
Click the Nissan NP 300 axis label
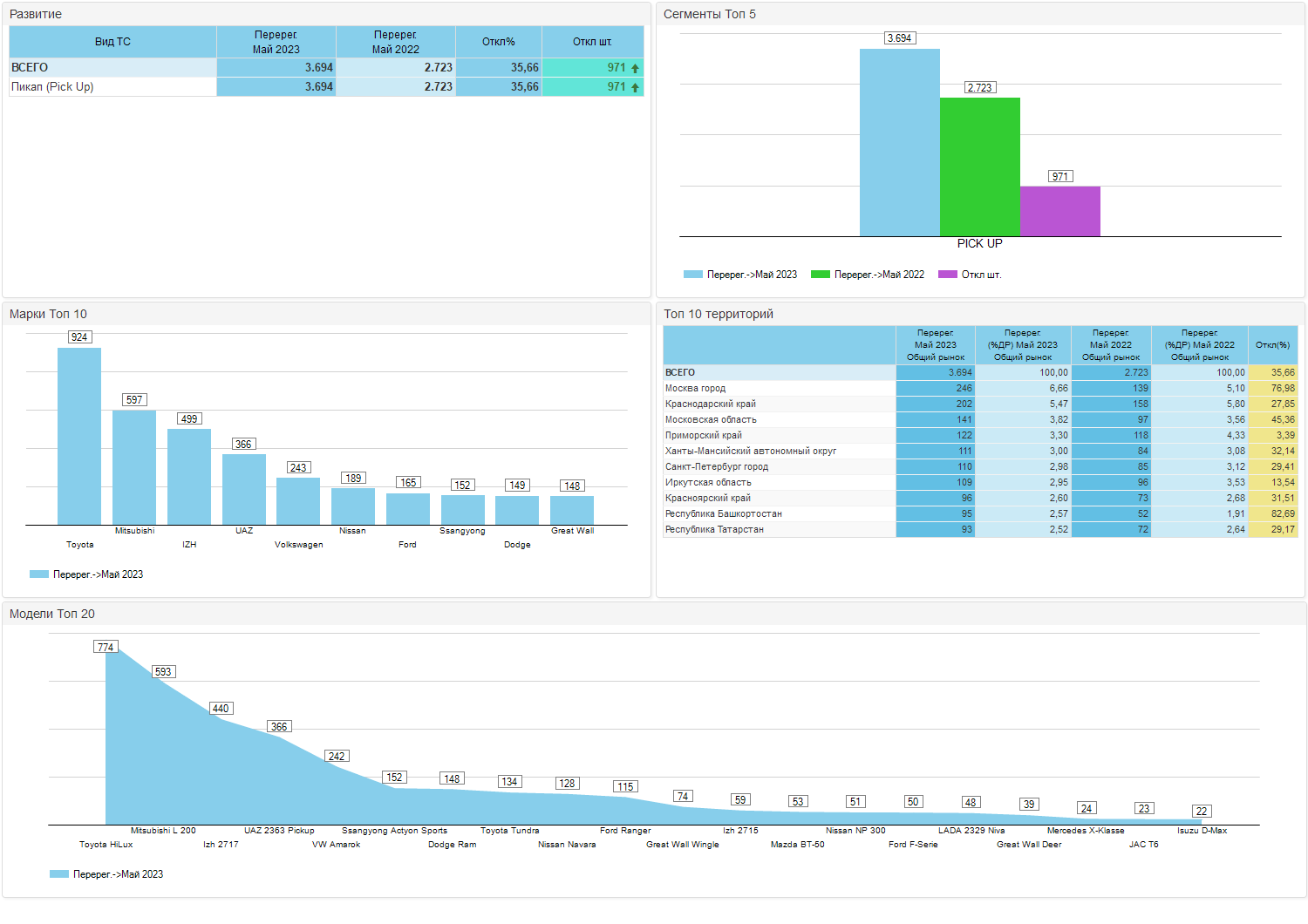click(855, 831)
